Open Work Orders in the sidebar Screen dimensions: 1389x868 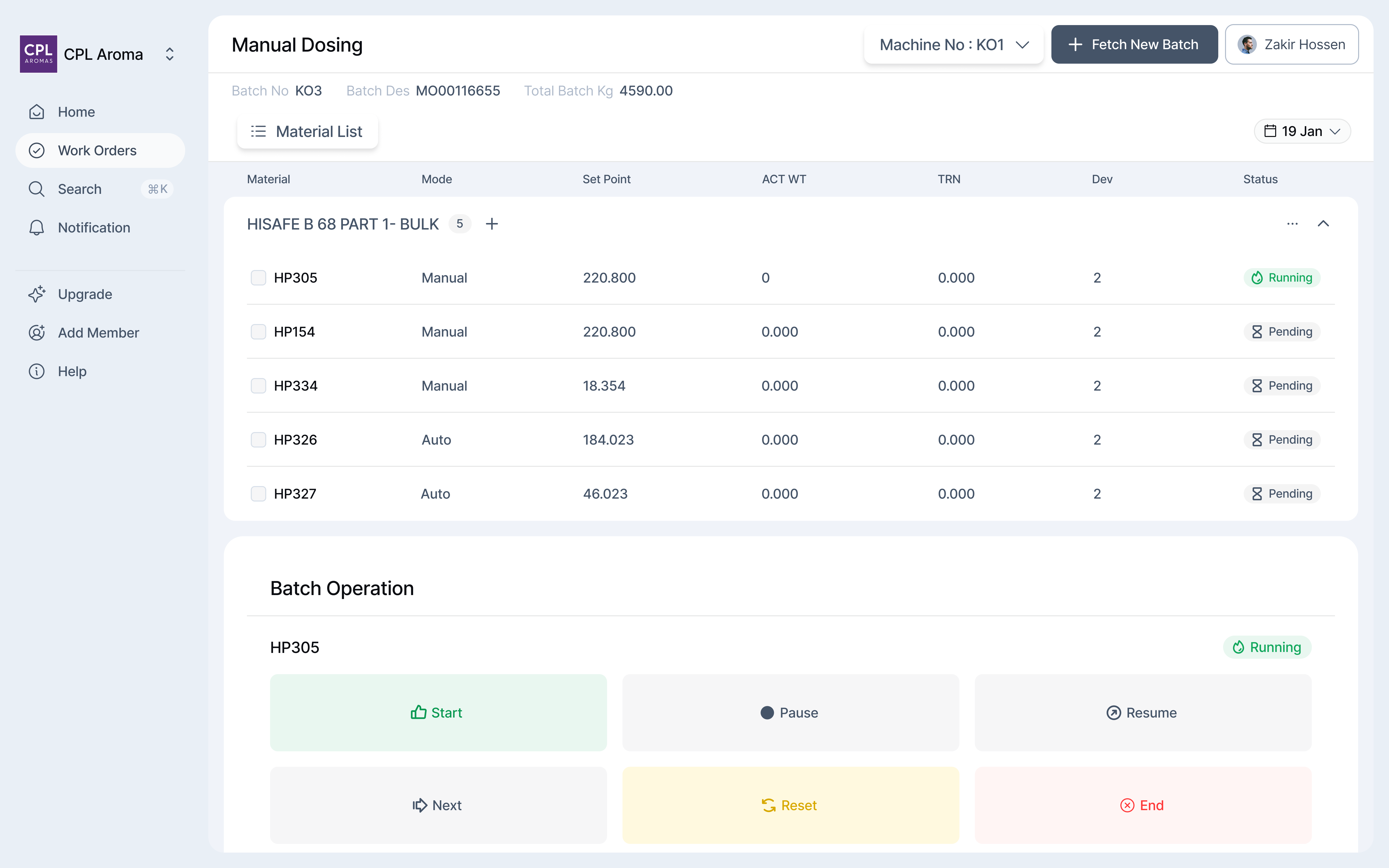(x=101, y=150)
